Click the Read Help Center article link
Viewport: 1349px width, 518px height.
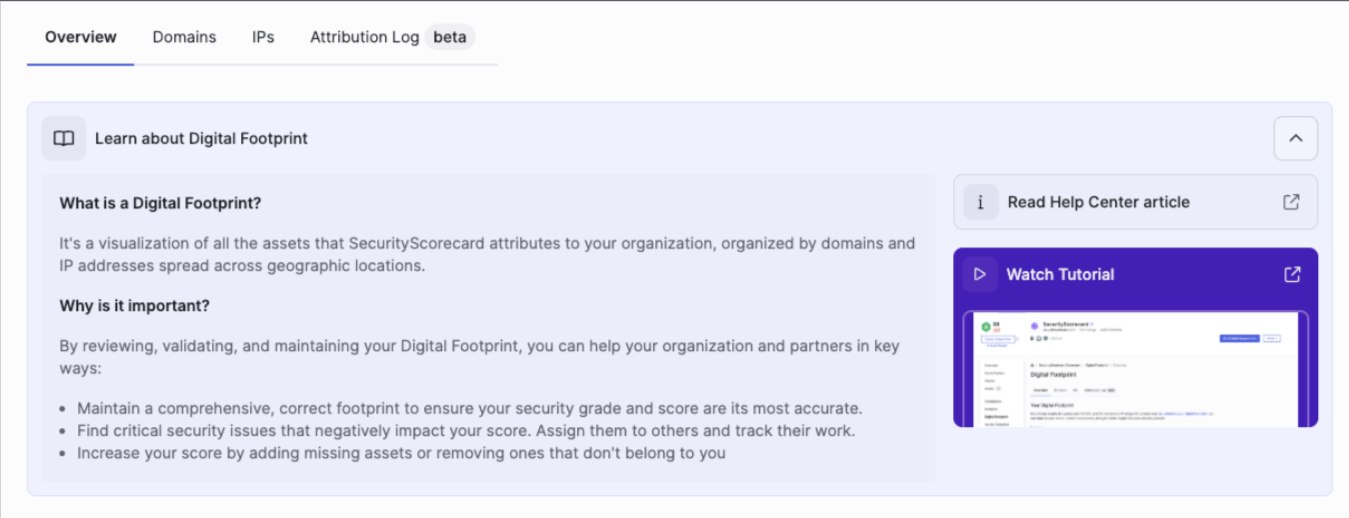coord(1099,202)
